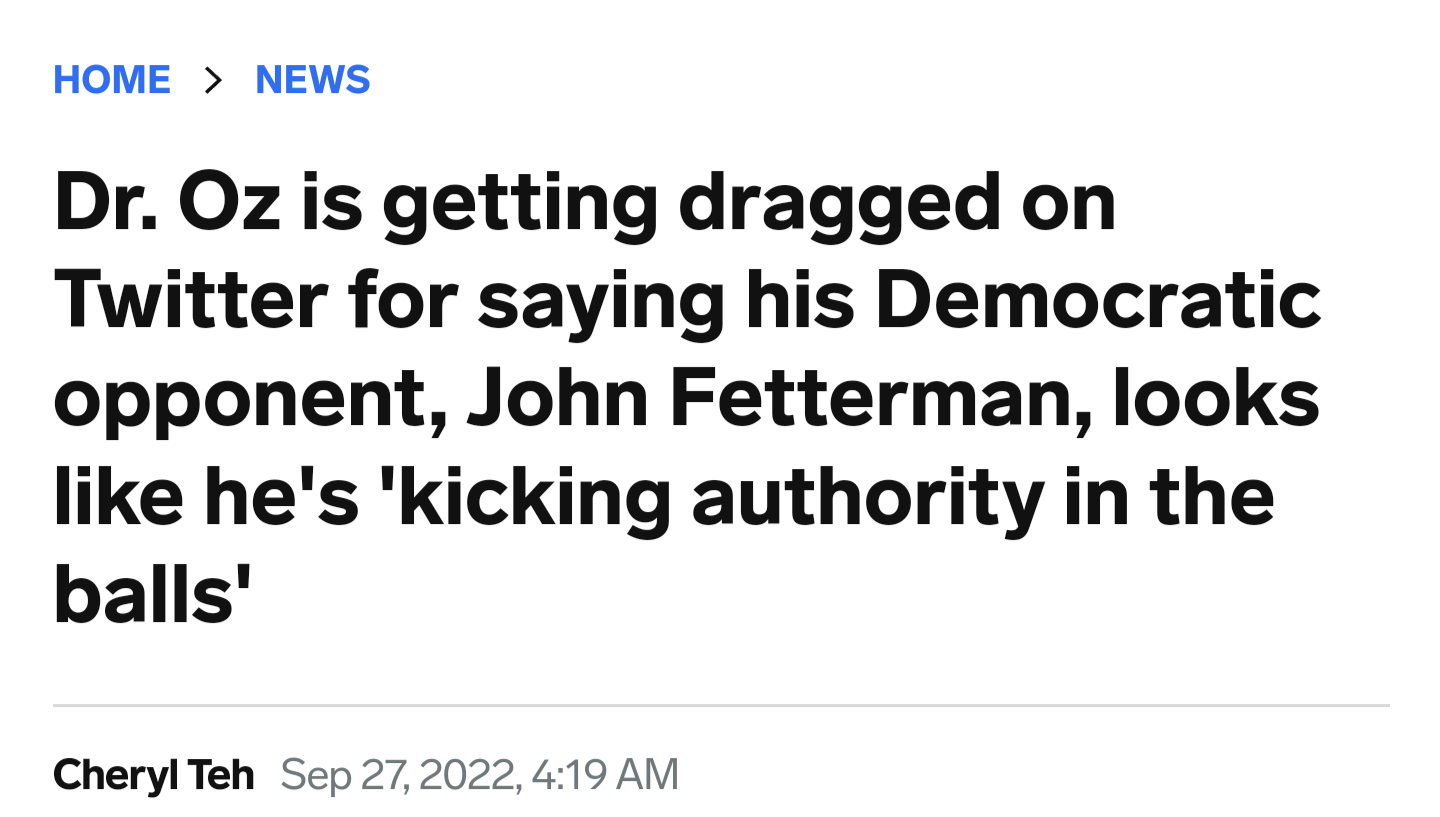Screen dimensions: 1440x817
Task: Click the word 'Twitter' in headline
Action: [190, 300]
